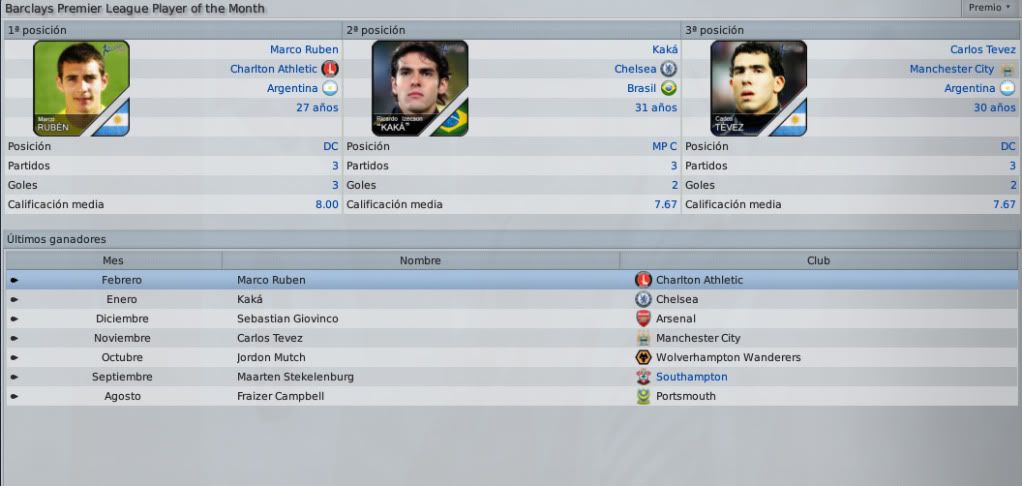
Task: Sort winners by the Nombre column header
Action: click(x=420, y=261)
